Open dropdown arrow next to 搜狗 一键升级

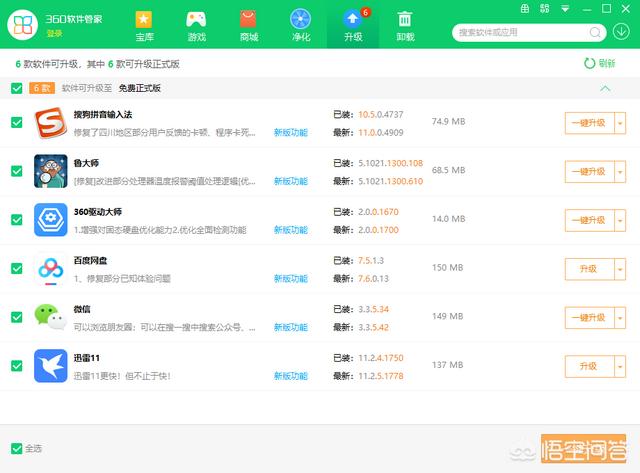click(x=619, y=122)
